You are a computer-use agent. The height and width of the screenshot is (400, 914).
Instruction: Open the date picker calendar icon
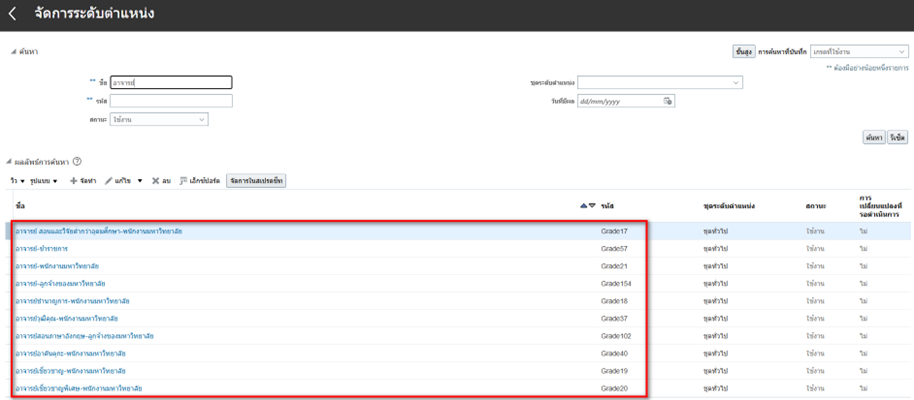[669, 101]
